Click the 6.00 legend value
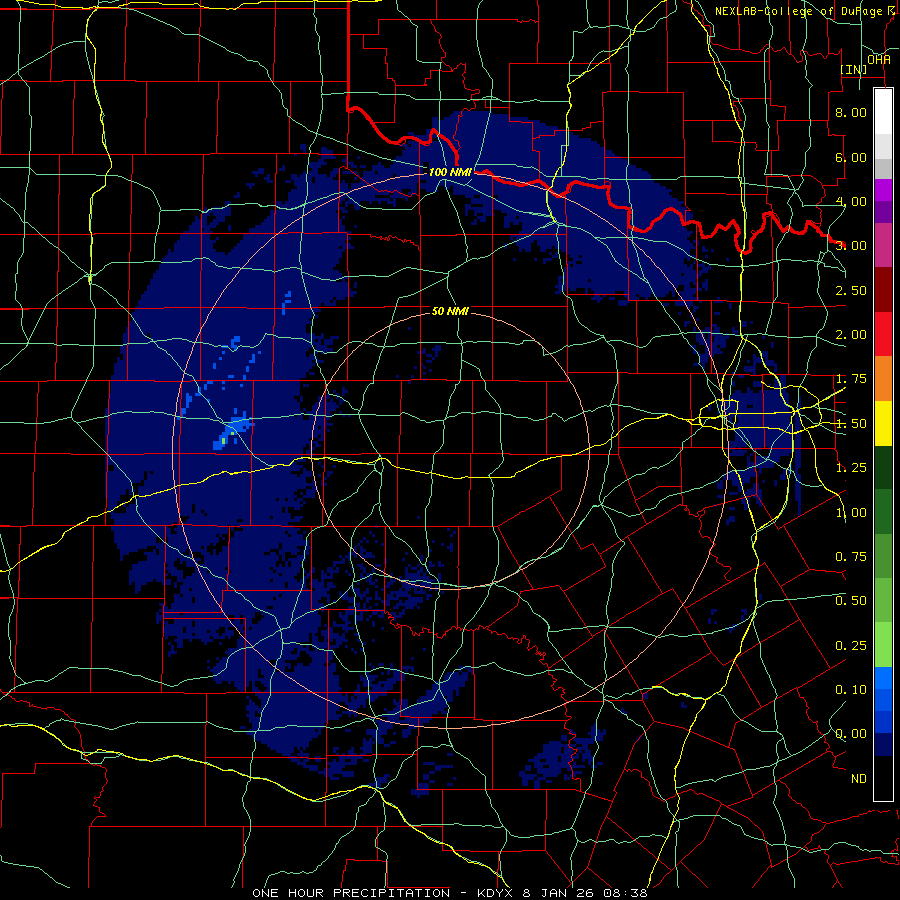This screenshot has width=900, height=900. point(851,157)
